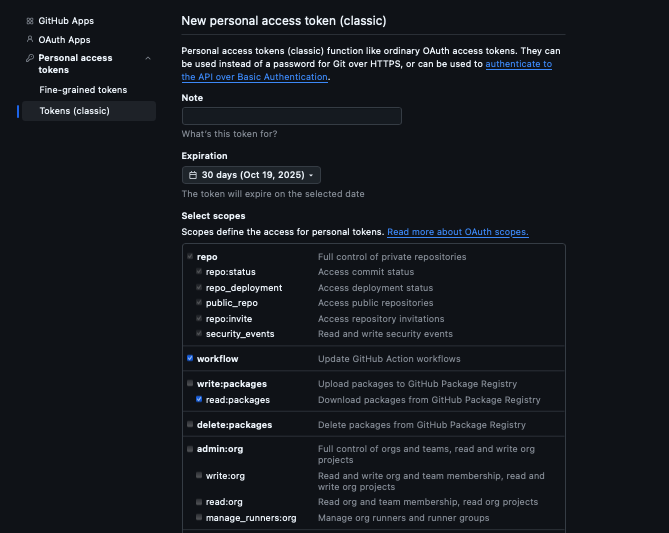Uncheck the workflow scope checkbox
Viewport: 669px width, 533px height.
coord(189,359)
